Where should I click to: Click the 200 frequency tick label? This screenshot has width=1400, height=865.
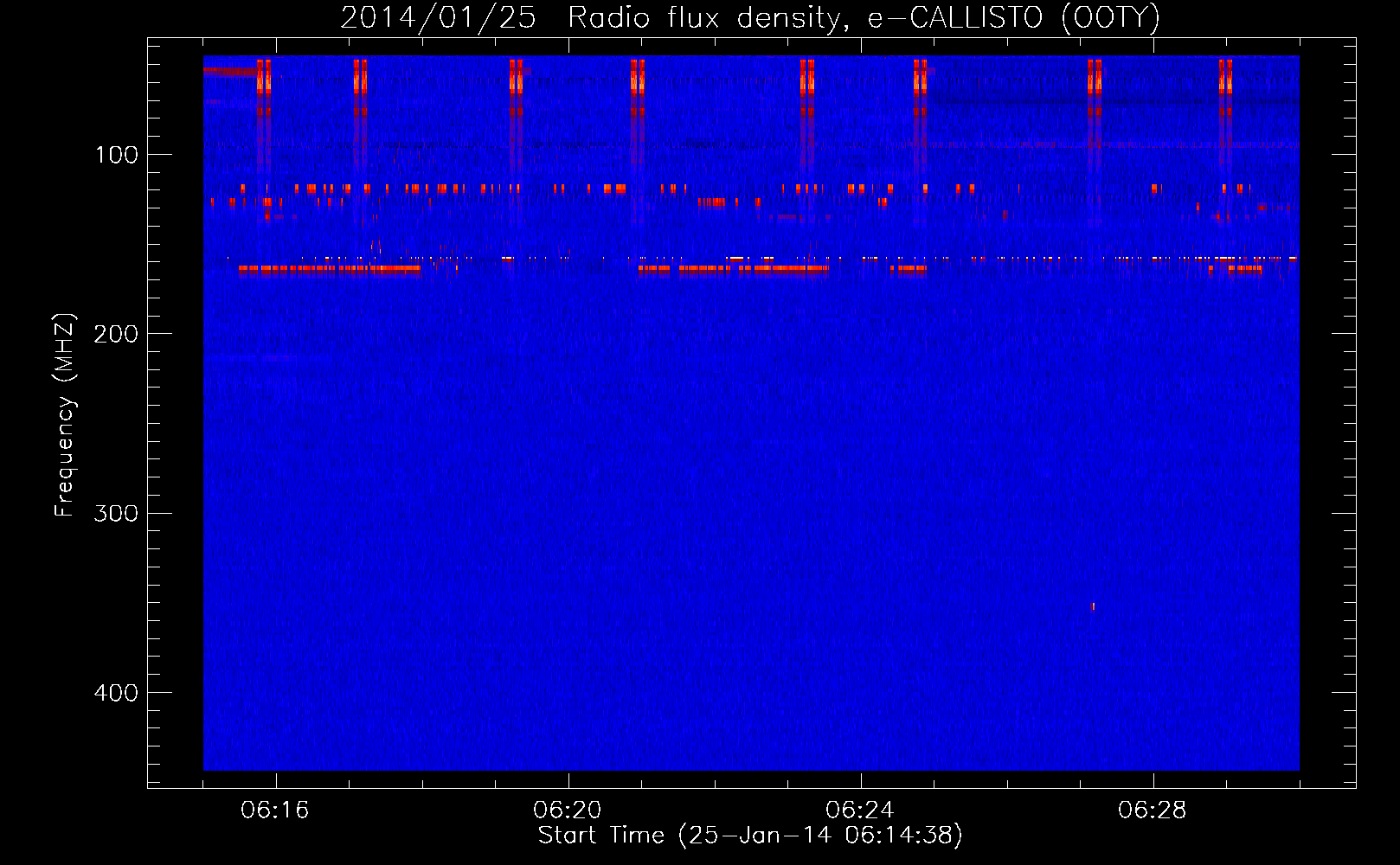[116, 334]
